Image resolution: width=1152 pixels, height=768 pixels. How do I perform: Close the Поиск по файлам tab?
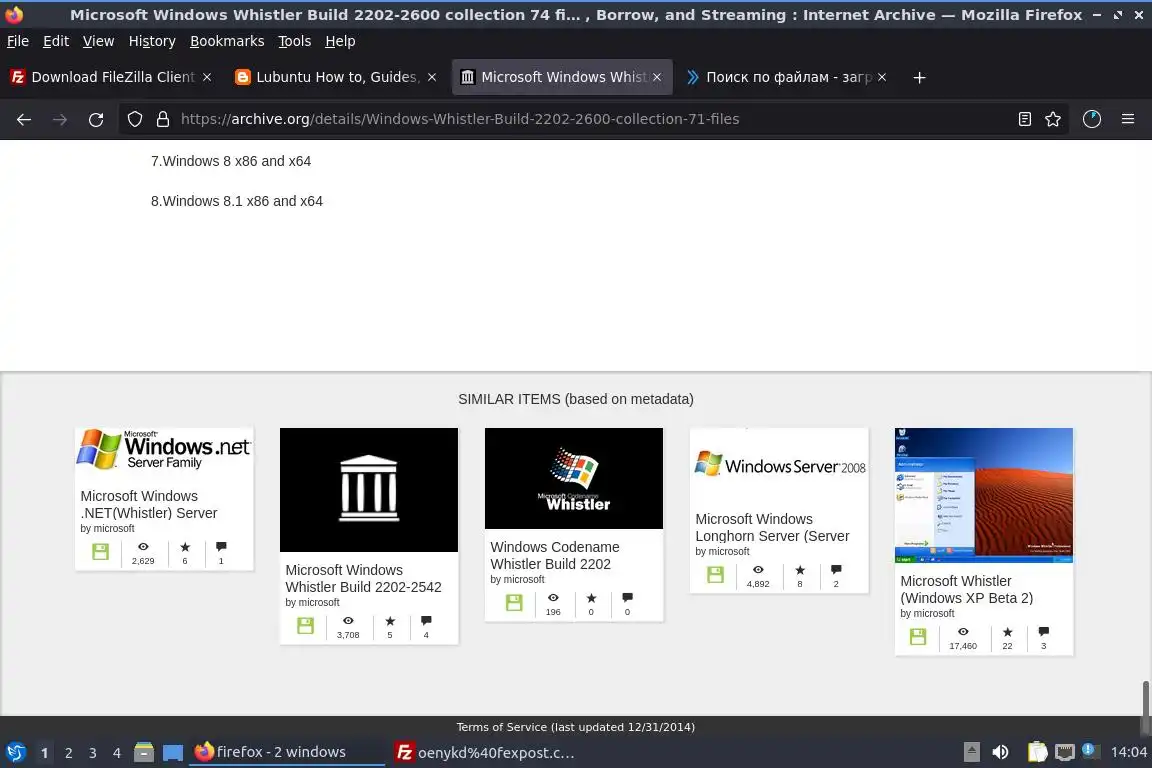tap(882, 77)
